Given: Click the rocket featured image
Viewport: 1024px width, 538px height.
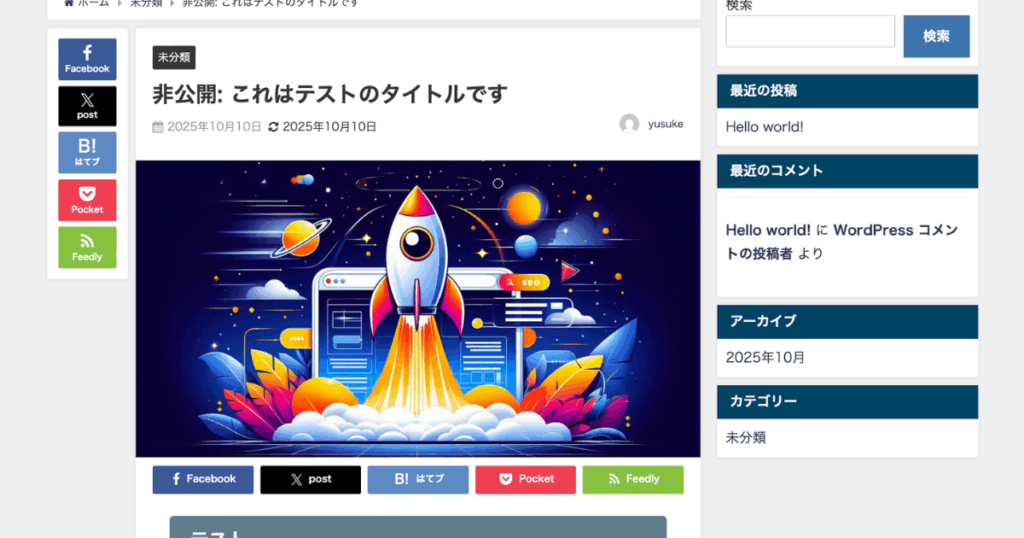Looking at the screenshot, I should tap(418, 309).
